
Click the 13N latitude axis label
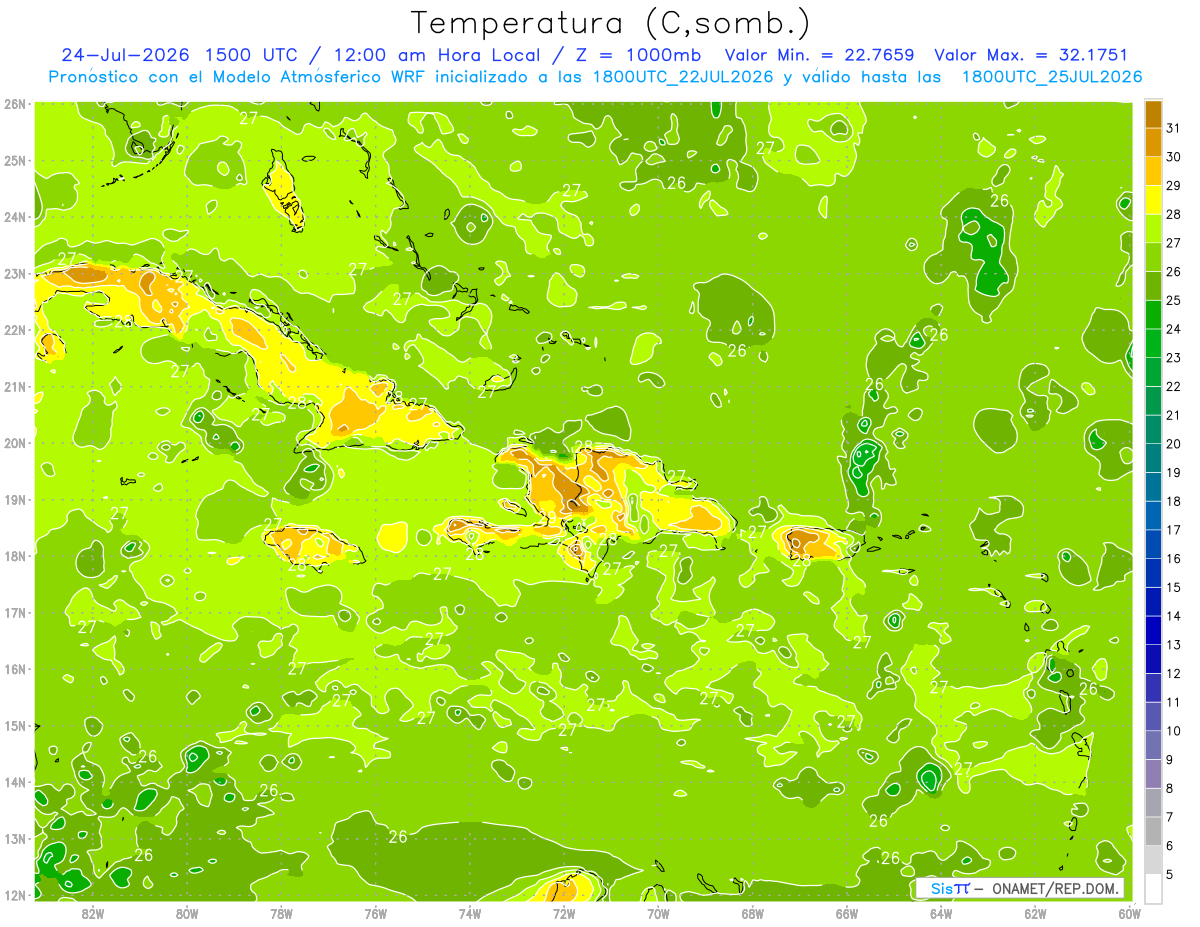click(15, 838)
